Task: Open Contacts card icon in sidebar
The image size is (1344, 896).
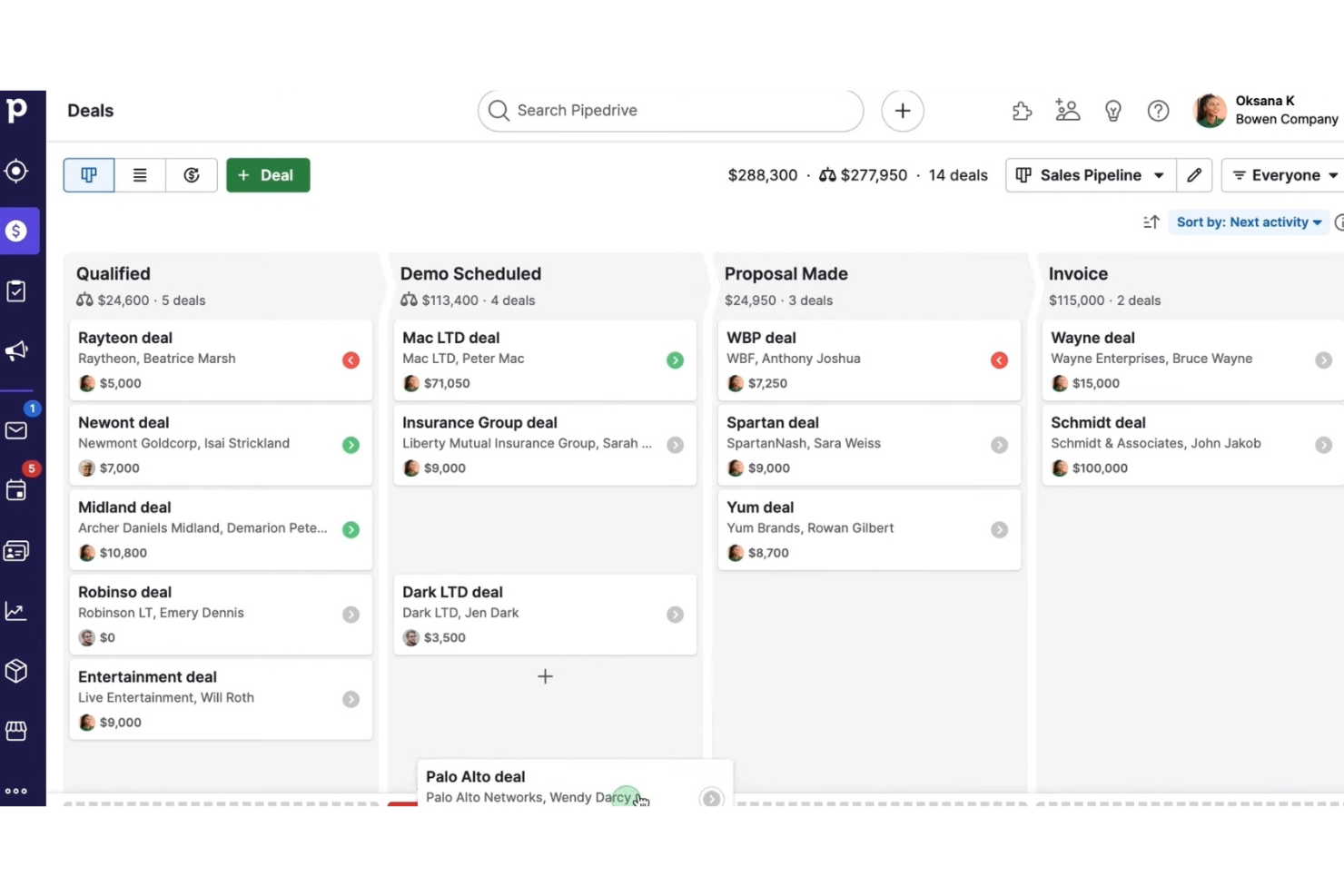Action: tap(16, 551)
